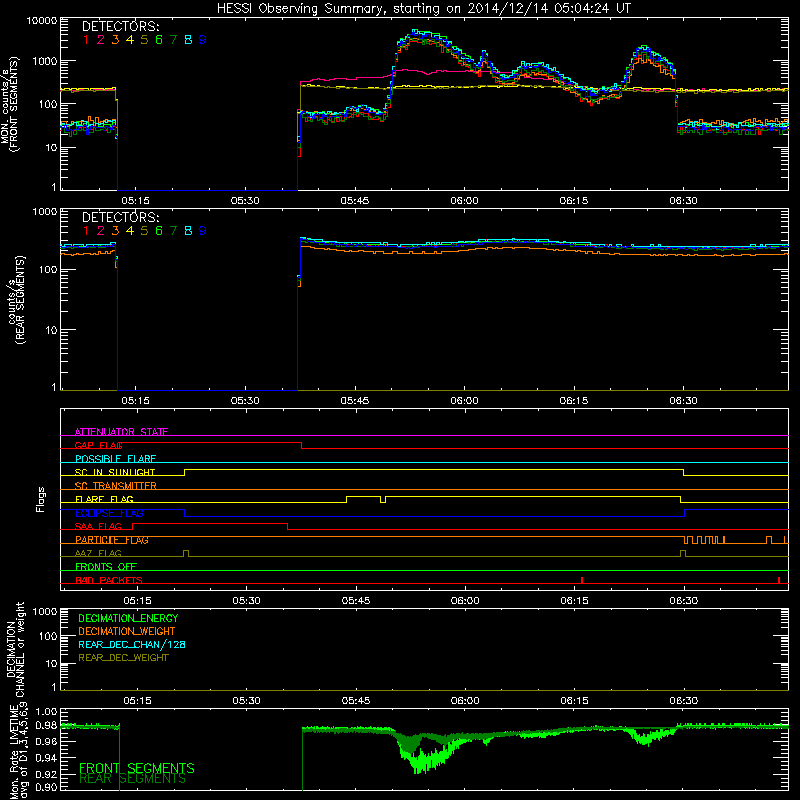Select the PARTICLE_FLAG label
800x800 pixels.
pos(112,540)
